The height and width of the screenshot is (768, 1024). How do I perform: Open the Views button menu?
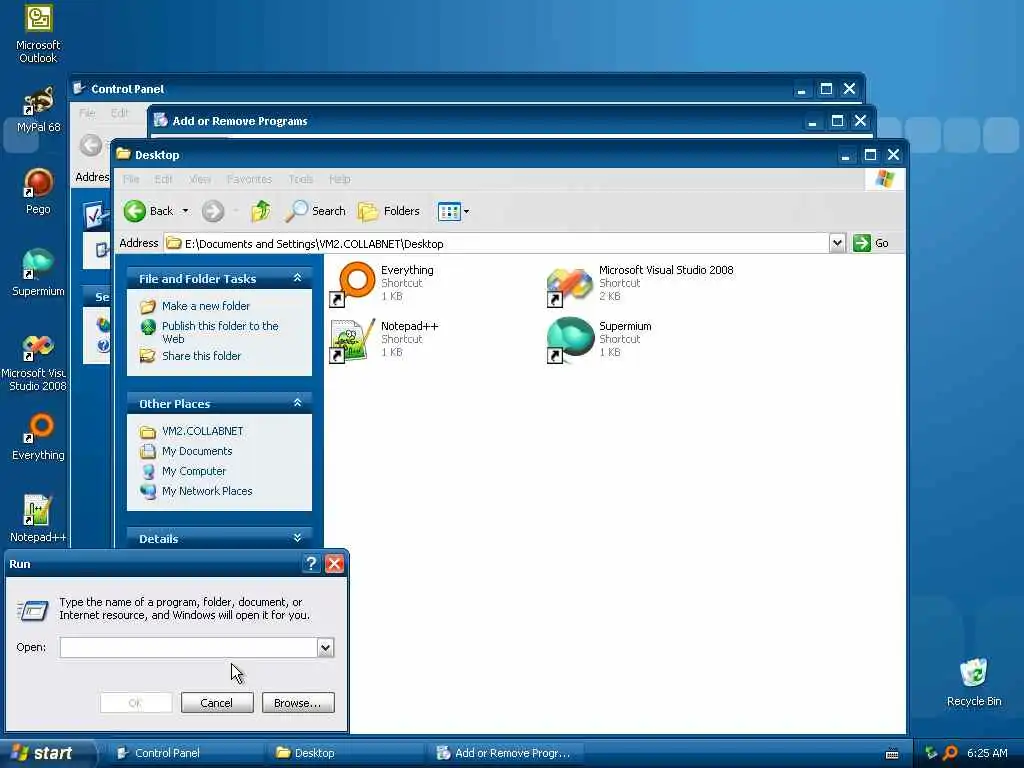coord(453,212)
